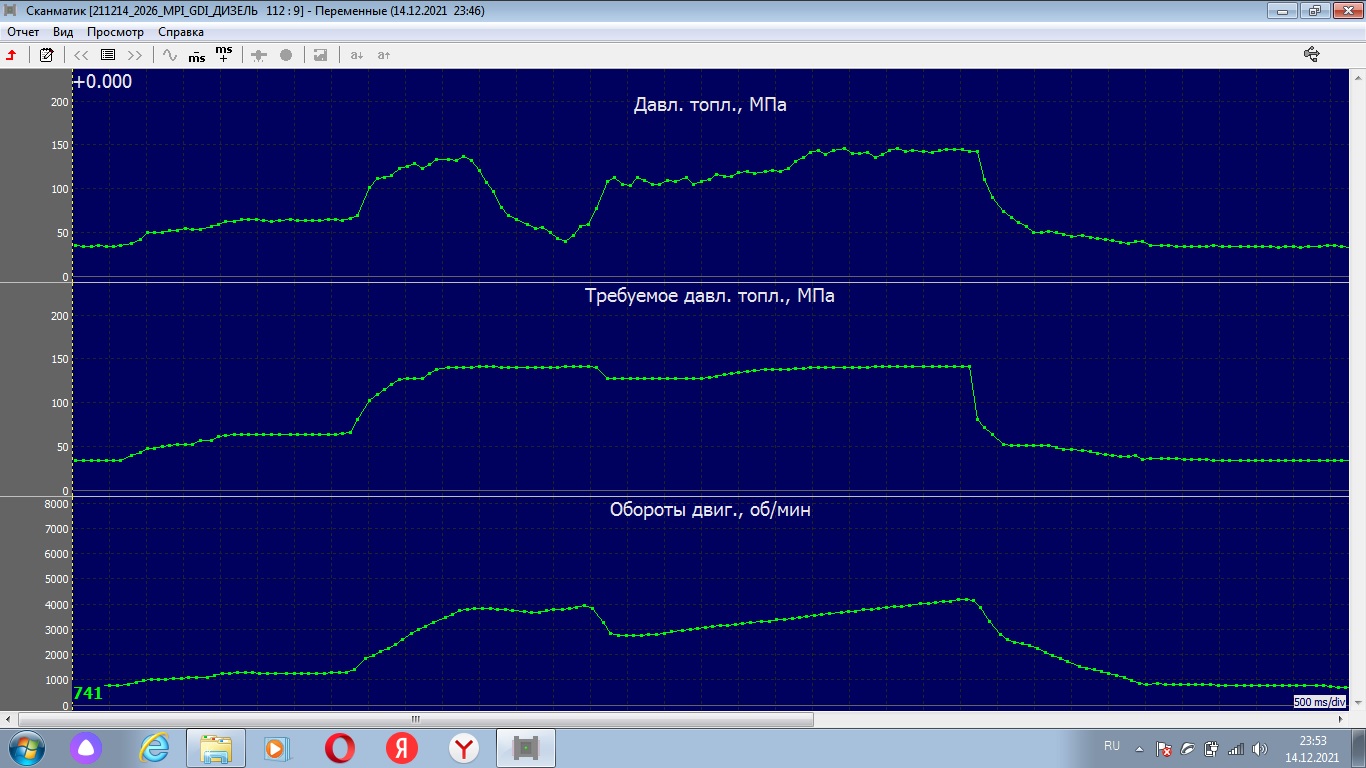This screenshot has width=1366, height=768.
Task: Open the Windows Start menu
Action: [x=27, y=748]
